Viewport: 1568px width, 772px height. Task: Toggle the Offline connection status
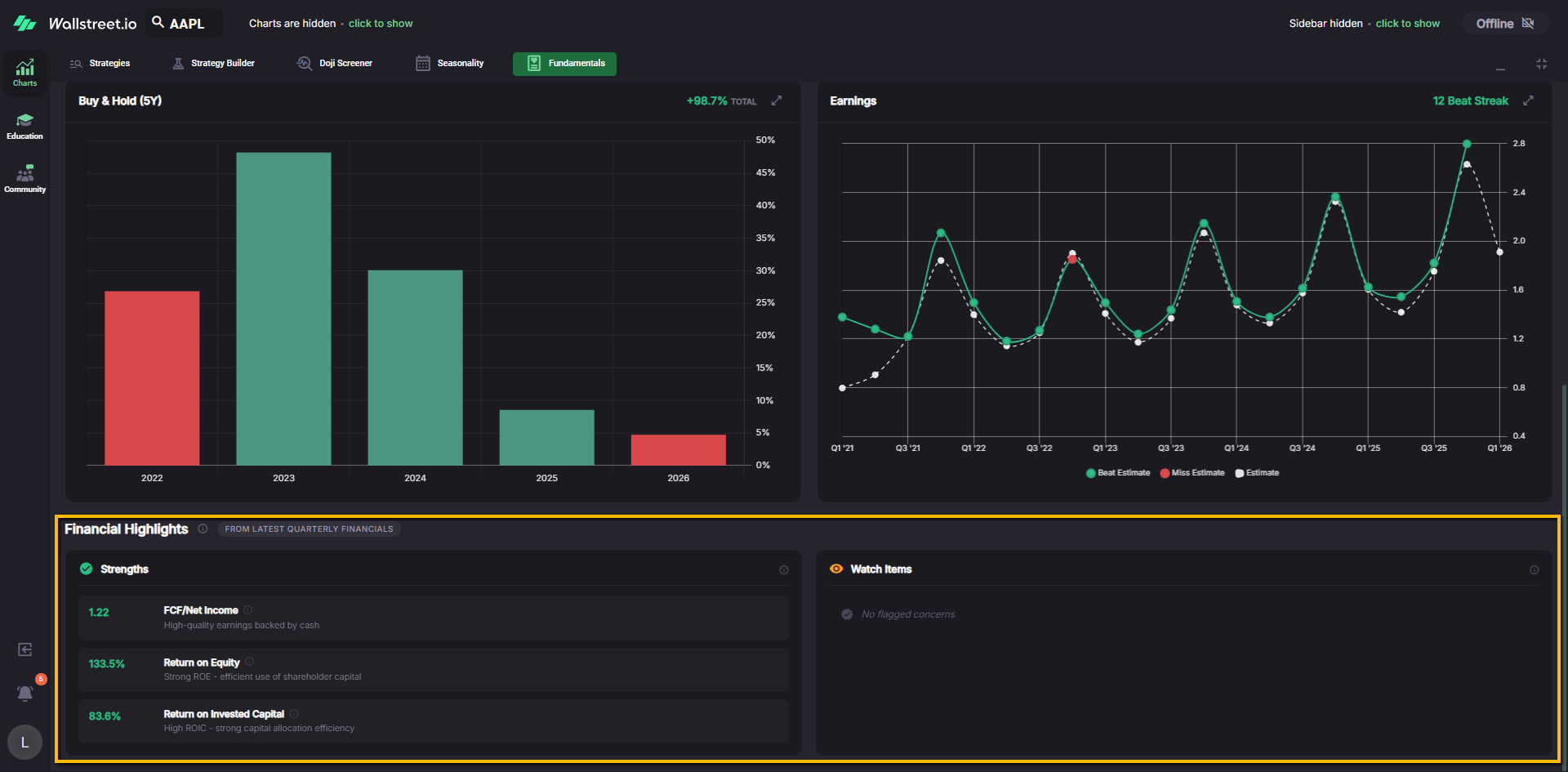tap(1504, 24)
